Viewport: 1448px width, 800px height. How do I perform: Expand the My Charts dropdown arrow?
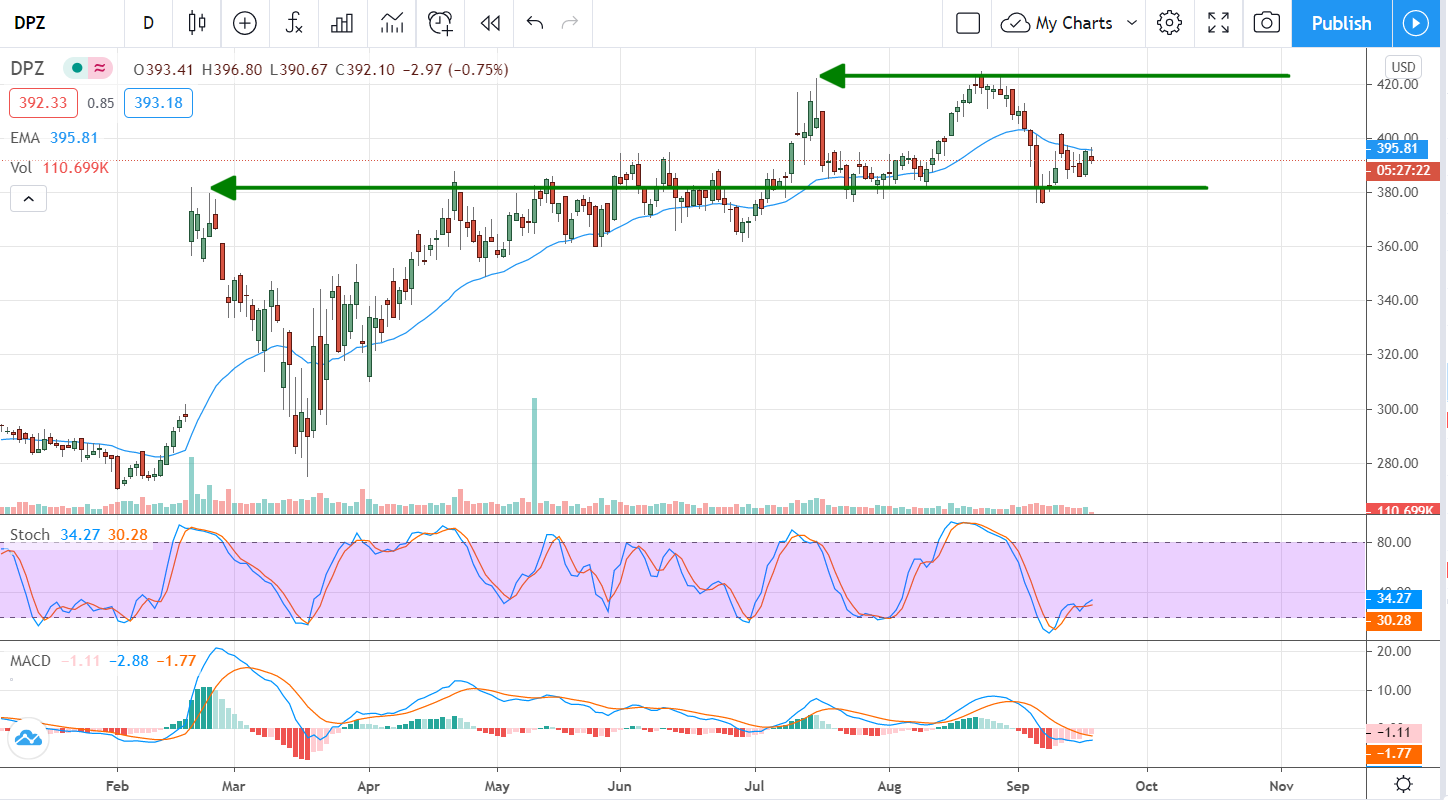tap(1132, 23)
